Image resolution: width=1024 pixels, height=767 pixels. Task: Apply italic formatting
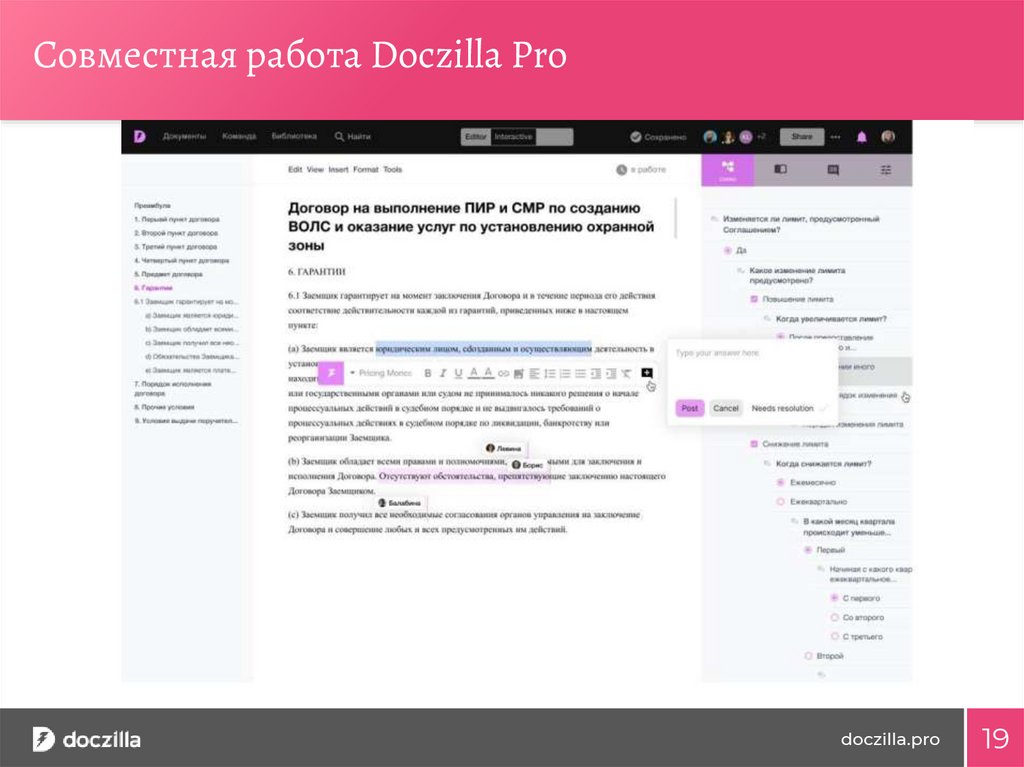point(443,373)
